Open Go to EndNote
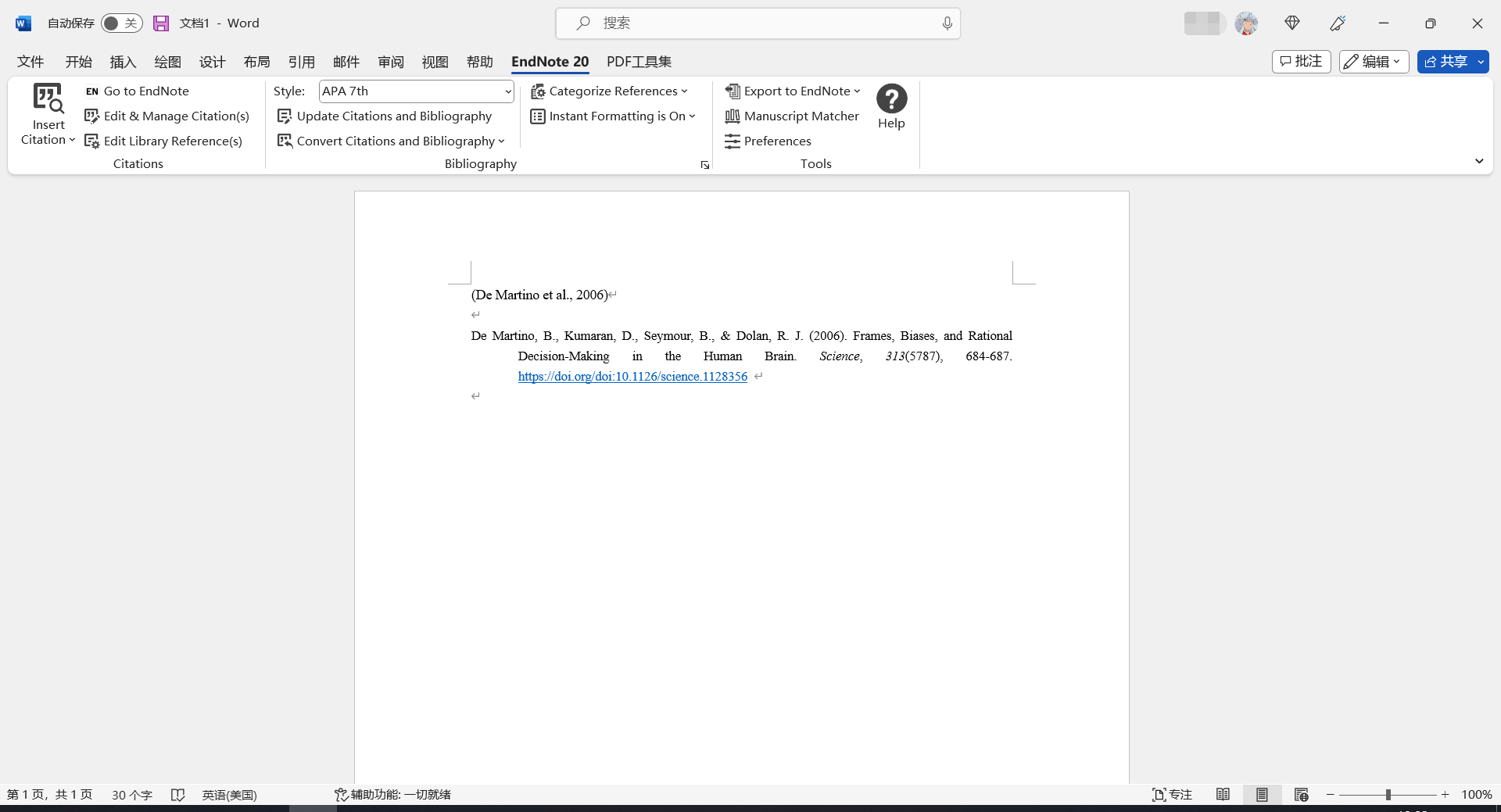Image resolution: width=1501 pixels, height=812 pixels. [137, 91]
